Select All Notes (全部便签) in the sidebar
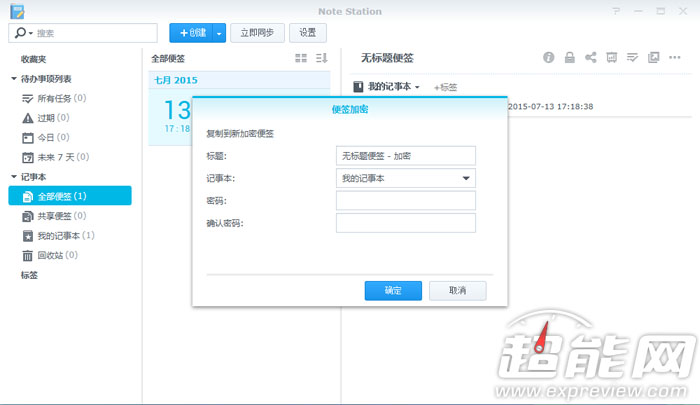 coord(70,196)
